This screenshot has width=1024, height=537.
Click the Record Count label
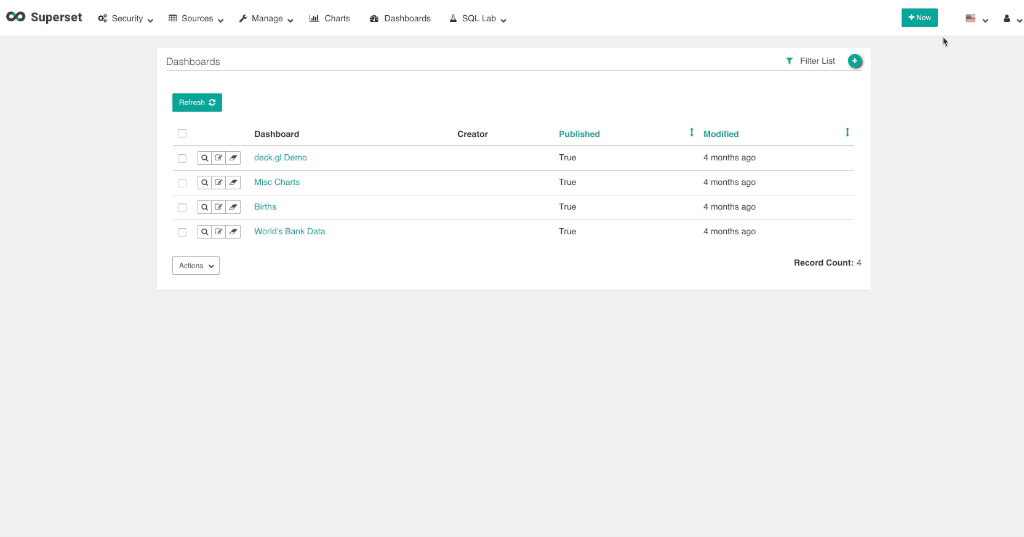coord(824,263)
